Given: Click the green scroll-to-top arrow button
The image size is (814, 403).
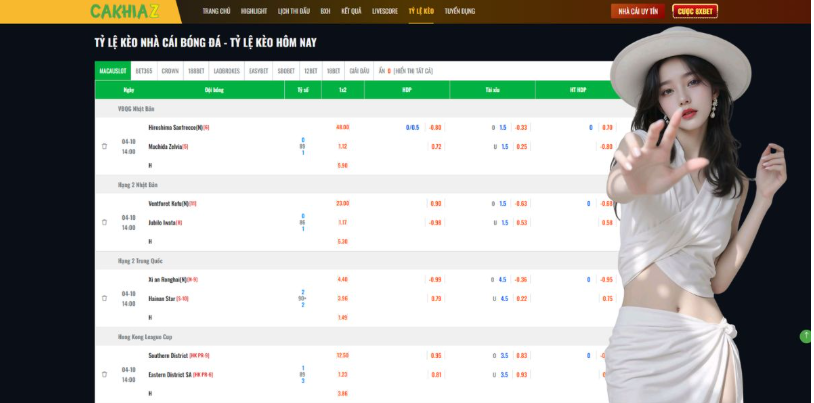Looking at the screenshot, I should tap(806, 336).
